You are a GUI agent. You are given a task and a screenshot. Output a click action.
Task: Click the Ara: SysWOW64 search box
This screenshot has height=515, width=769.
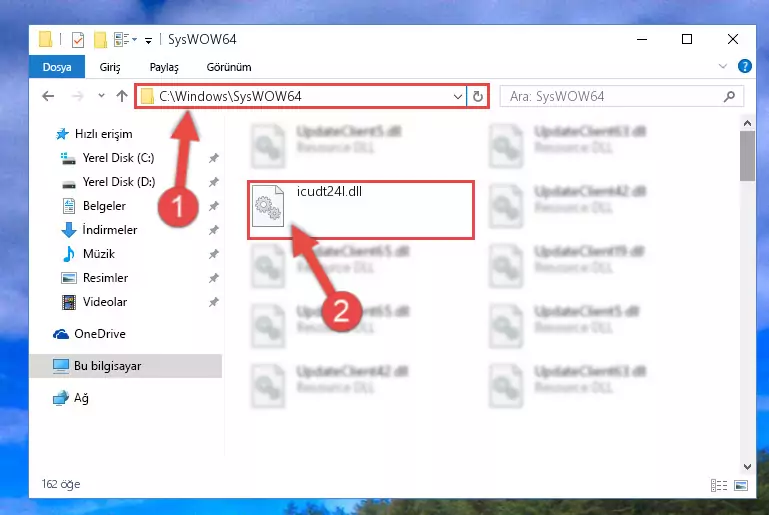coord(621,96)
